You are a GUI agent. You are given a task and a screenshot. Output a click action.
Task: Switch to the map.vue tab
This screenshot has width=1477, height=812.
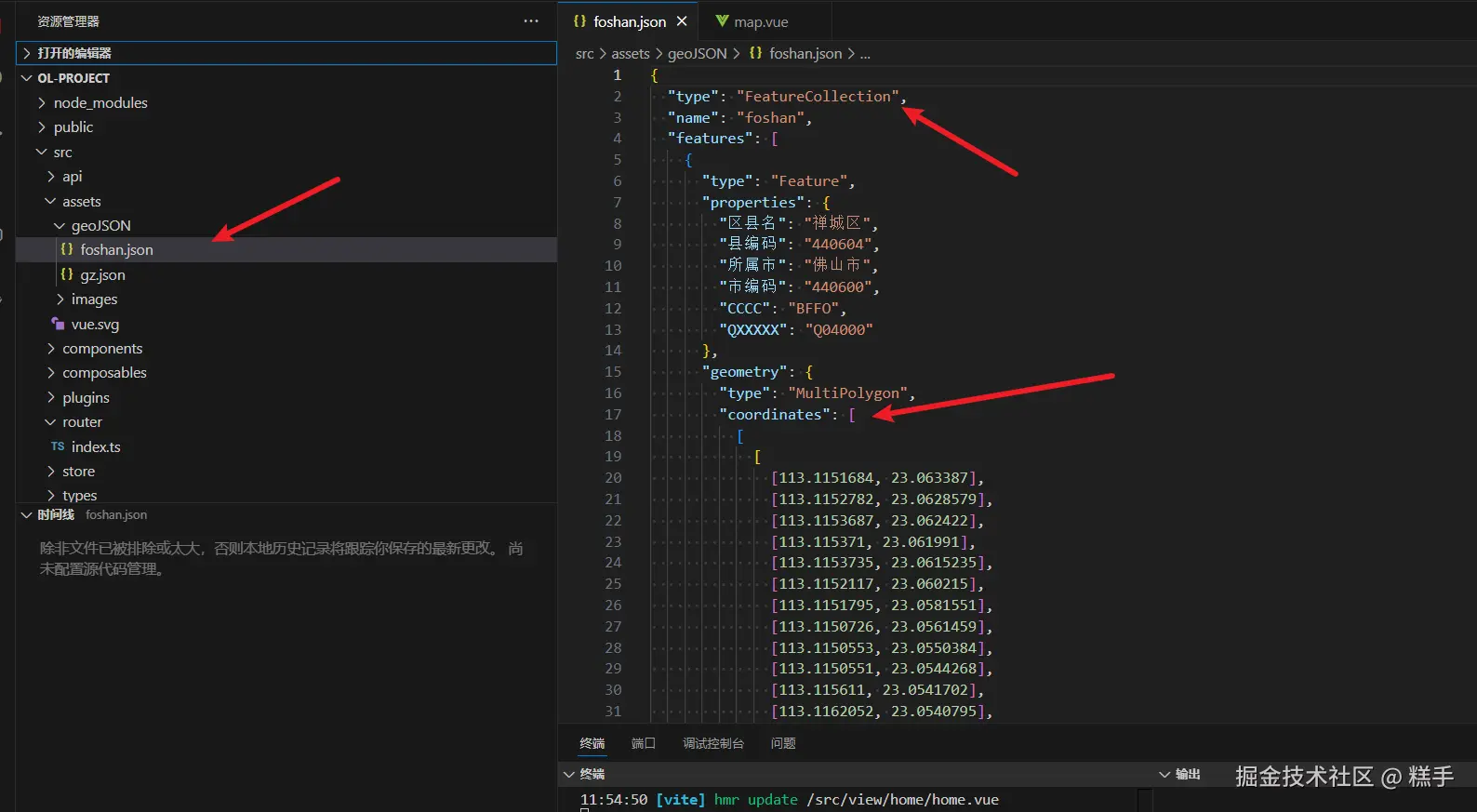click(x=760, y=21)
